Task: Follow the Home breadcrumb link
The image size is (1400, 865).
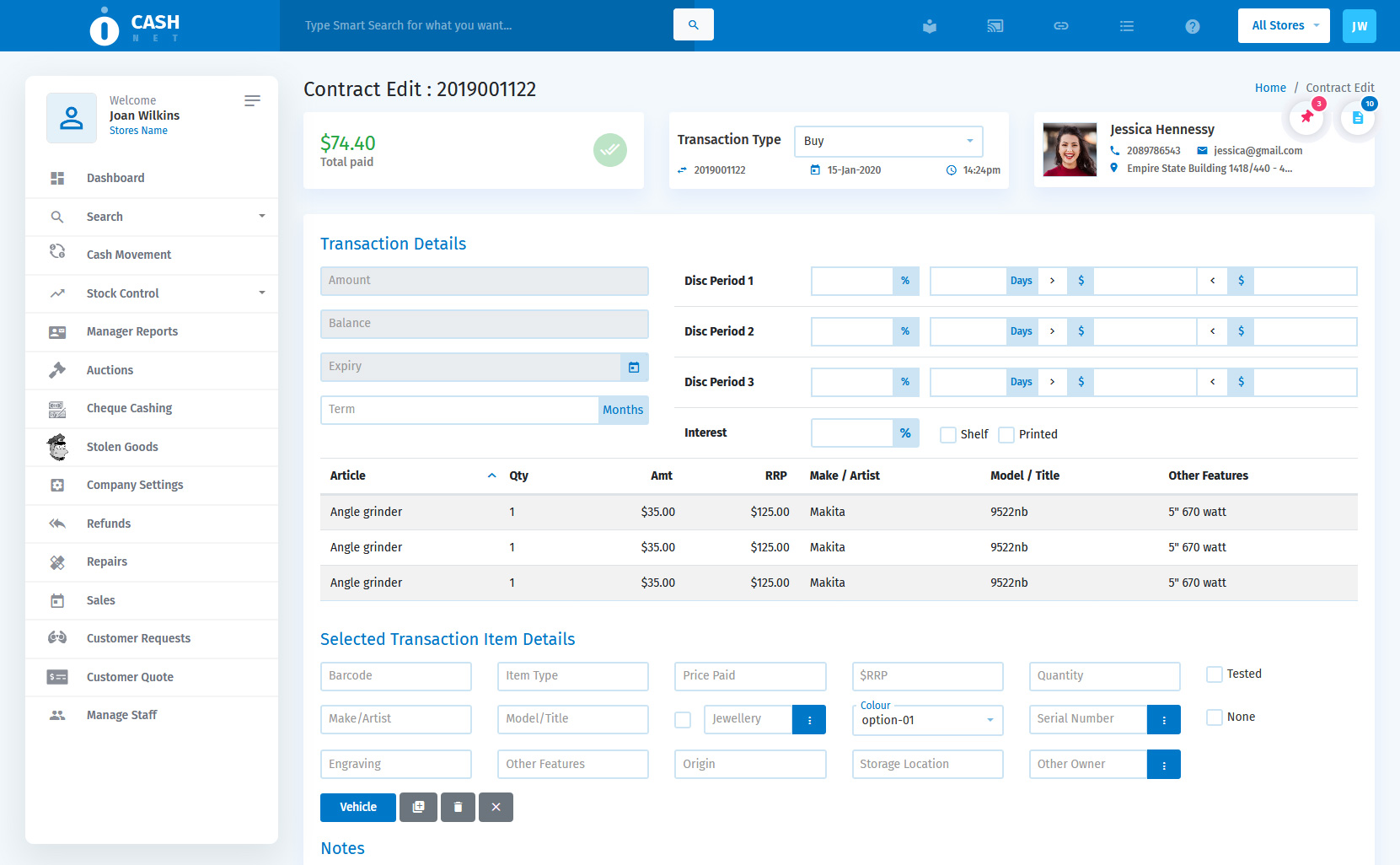Action: [1269, 88]
